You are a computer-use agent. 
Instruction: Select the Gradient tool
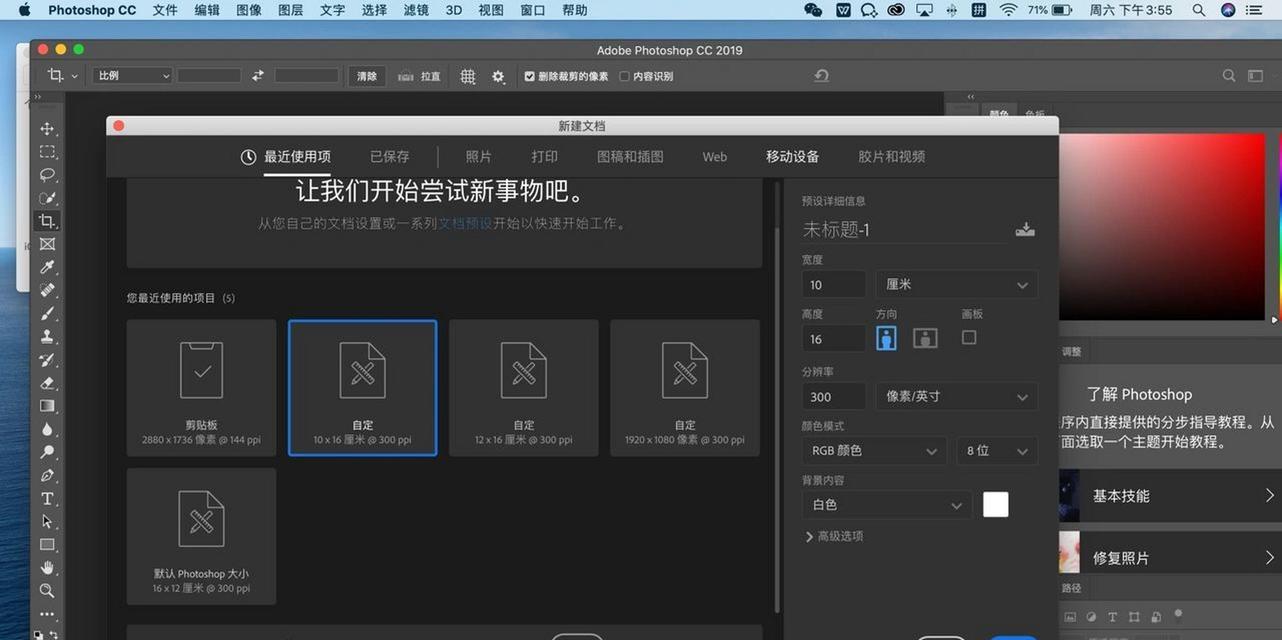click(x=47, y=406)
